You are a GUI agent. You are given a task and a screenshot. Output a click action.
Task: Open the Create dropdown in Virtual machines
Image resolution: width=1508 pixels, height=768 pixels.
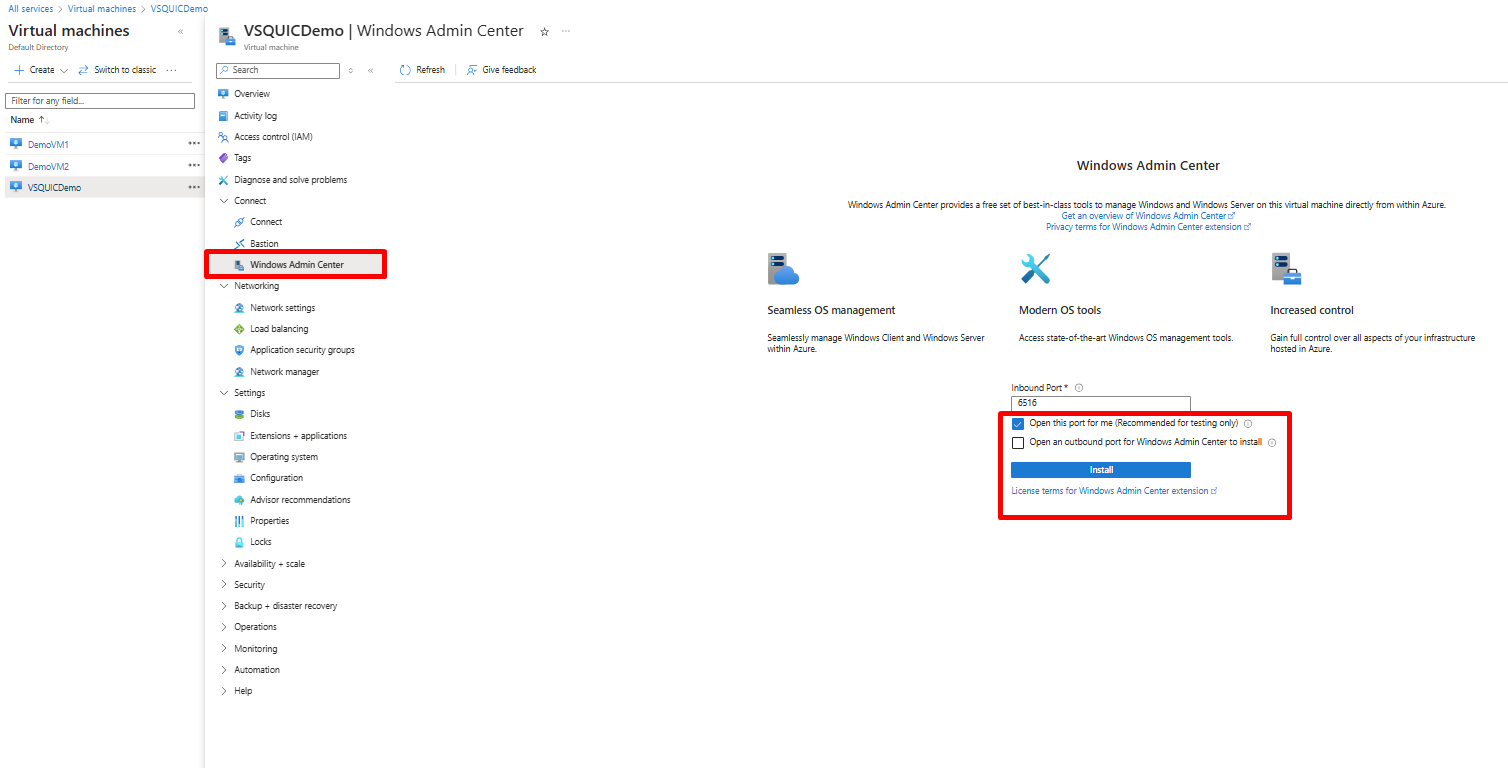click(x=40, y=70)
